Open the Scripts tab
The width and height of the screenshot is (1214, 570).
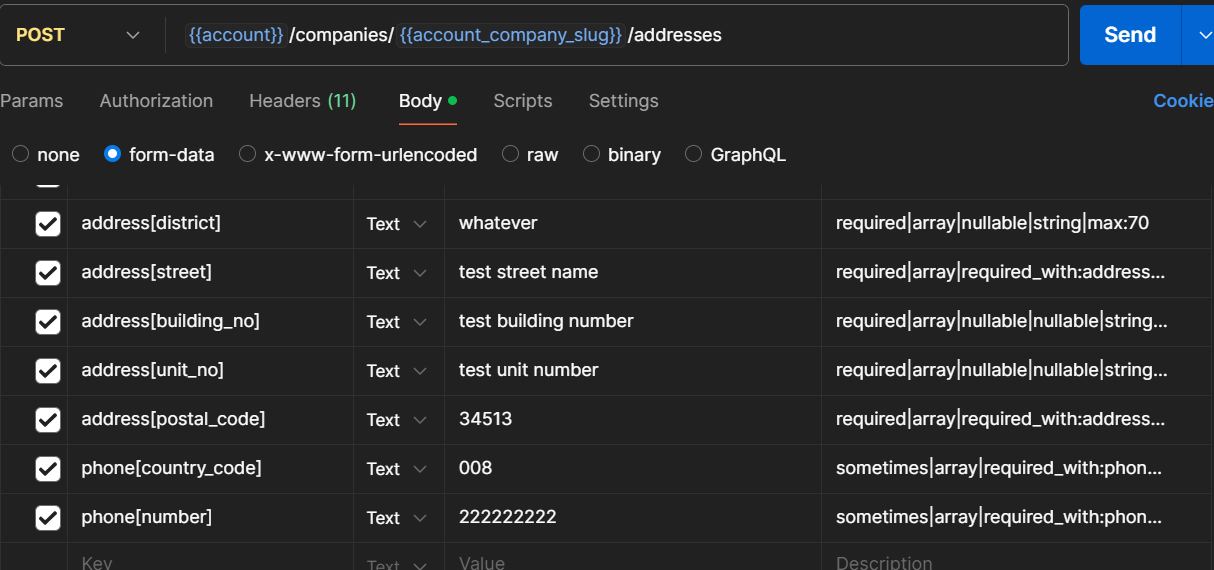pyautogui.click(x=522, y=101)
